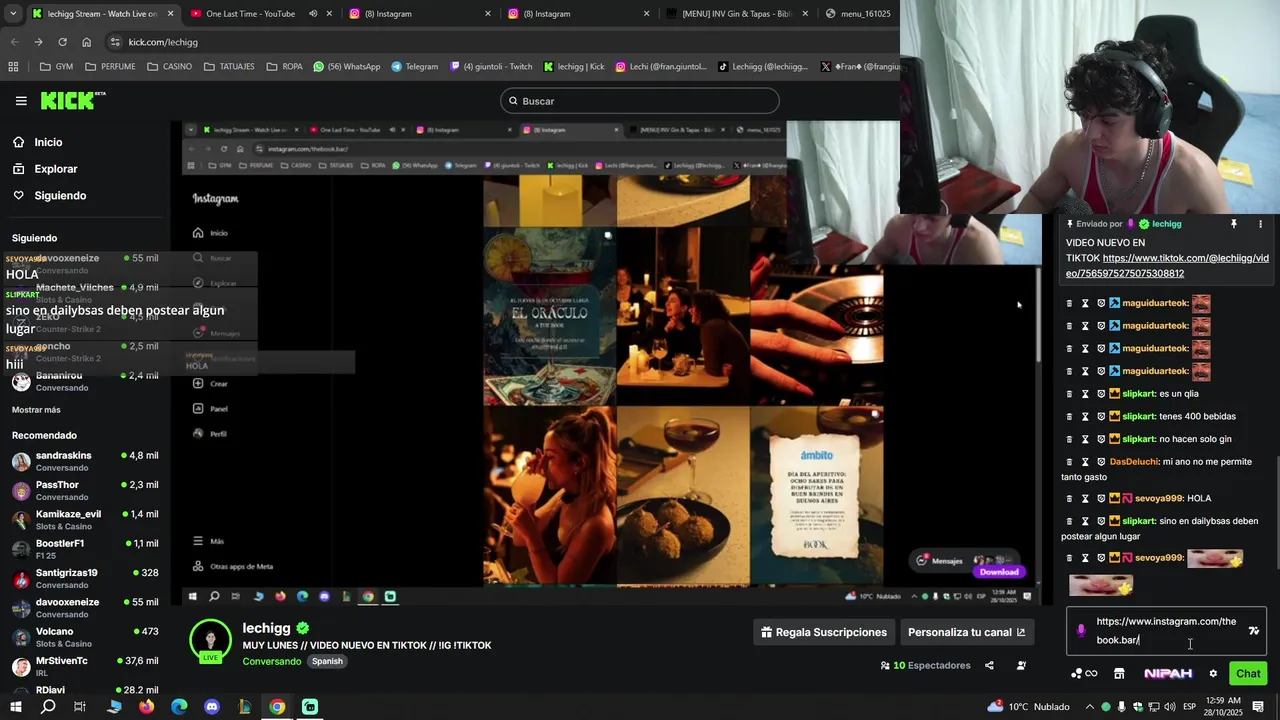Screen dimensions: 1280x720
Task: Open giuntoli Twitch bookmark
Action: [491, 67]
